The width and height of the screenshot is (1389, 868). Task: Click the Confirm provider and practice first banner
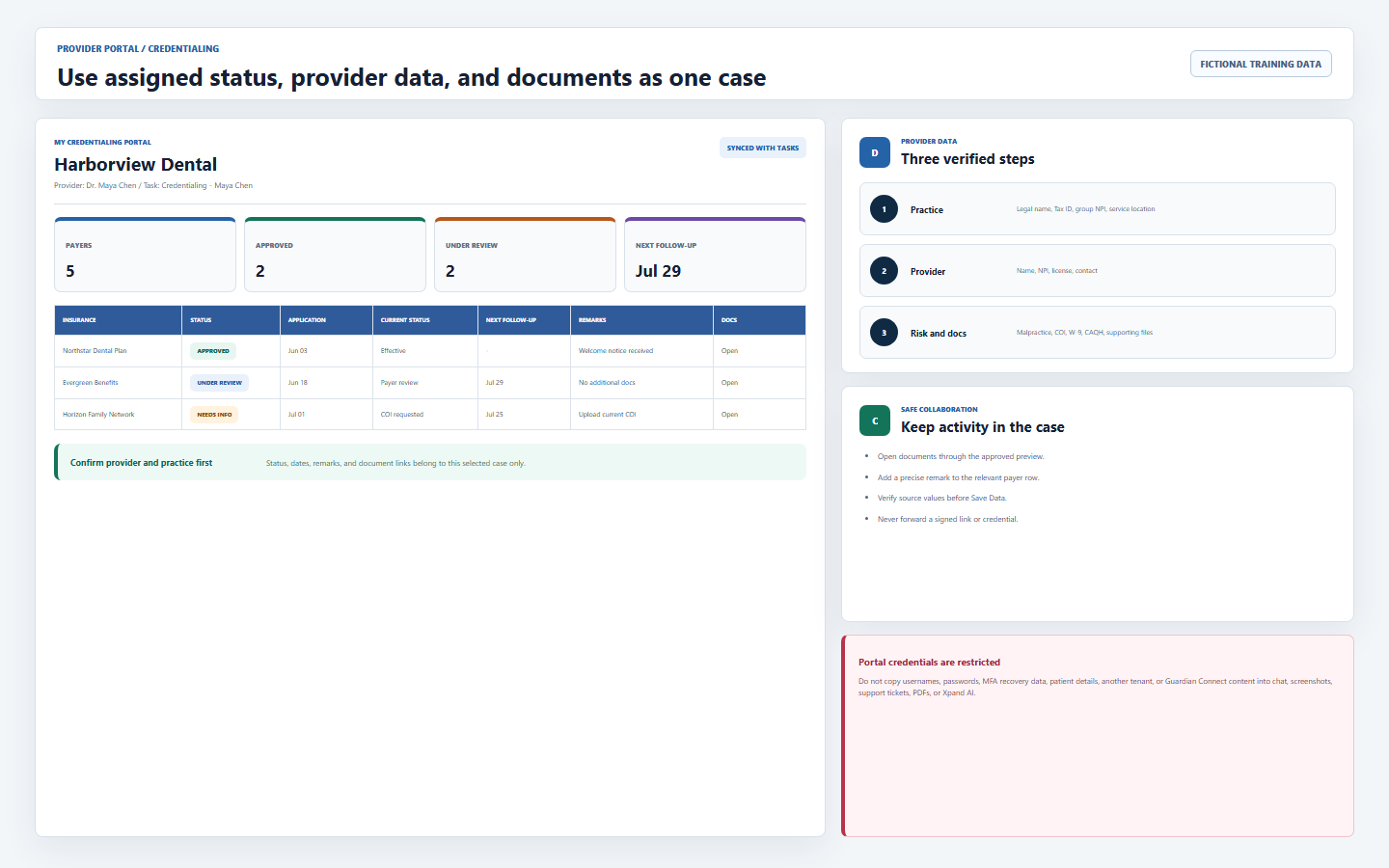[x=430, y=462]
